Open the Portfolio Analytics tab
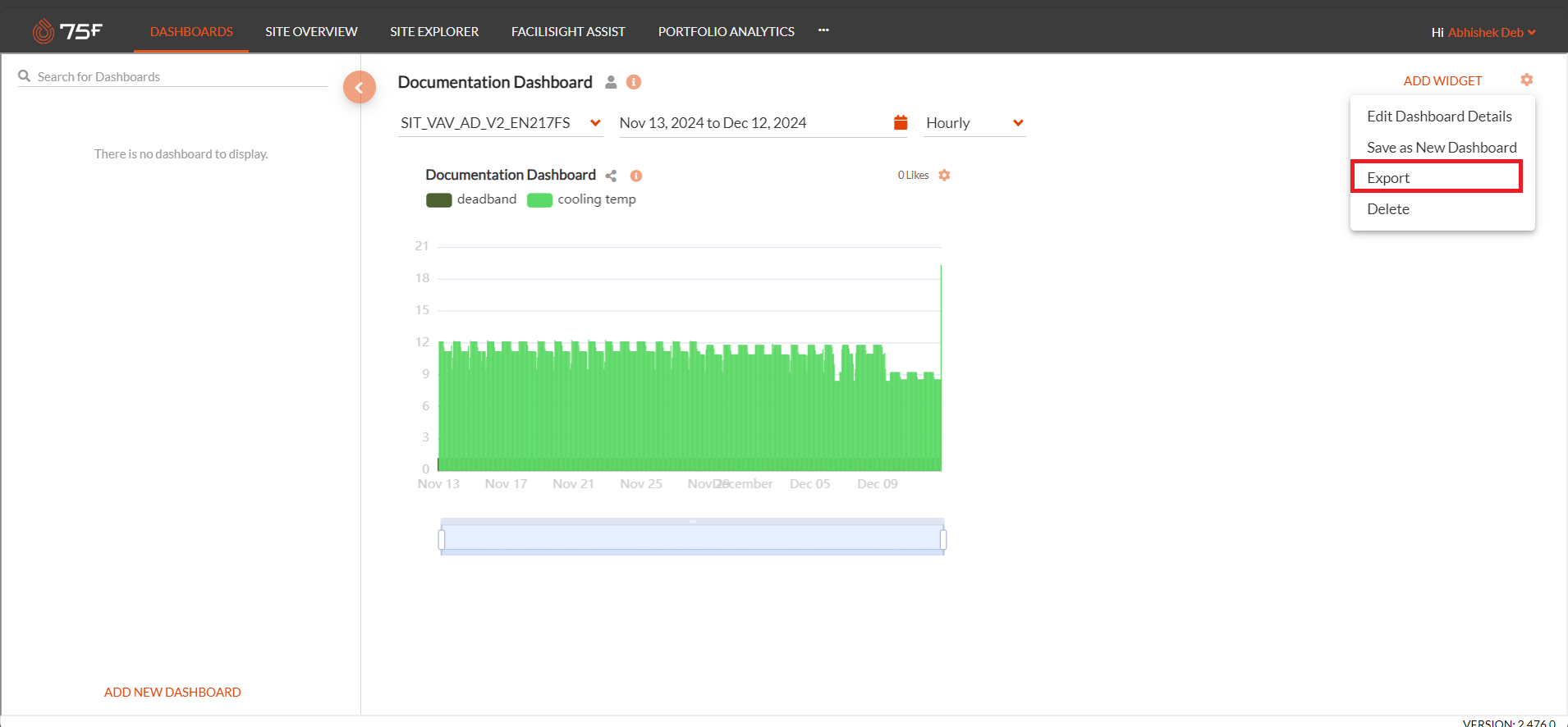The image size is (1568, 727). click(x=727, y=31)
